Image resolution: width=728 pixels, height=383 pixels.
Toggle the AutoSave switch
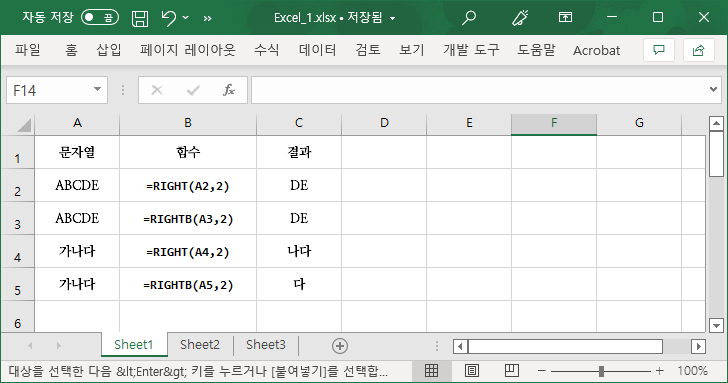point(100,18)
